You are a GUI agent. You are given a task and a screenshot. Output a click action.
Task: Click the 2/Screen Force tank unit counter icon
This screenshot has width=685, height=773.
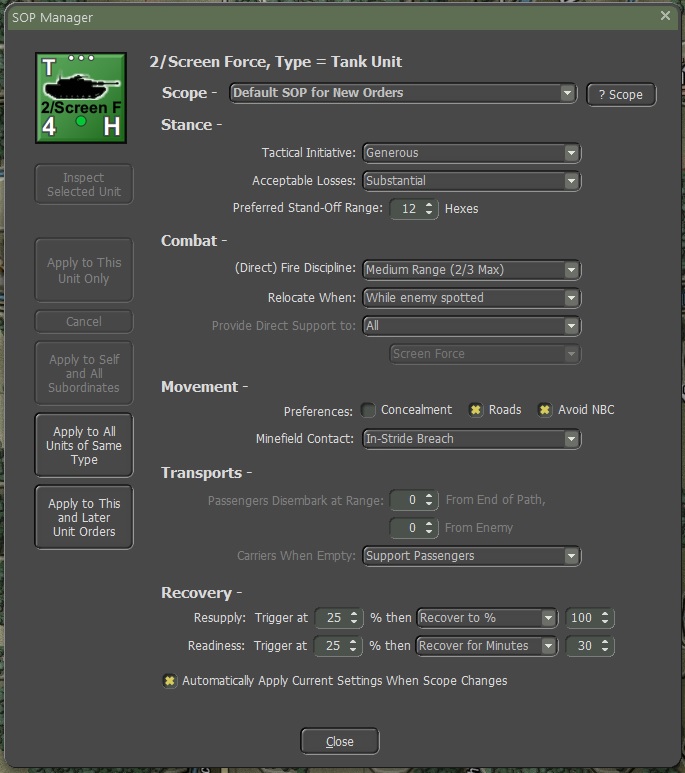pyautogui.click(x=81, y=98)
